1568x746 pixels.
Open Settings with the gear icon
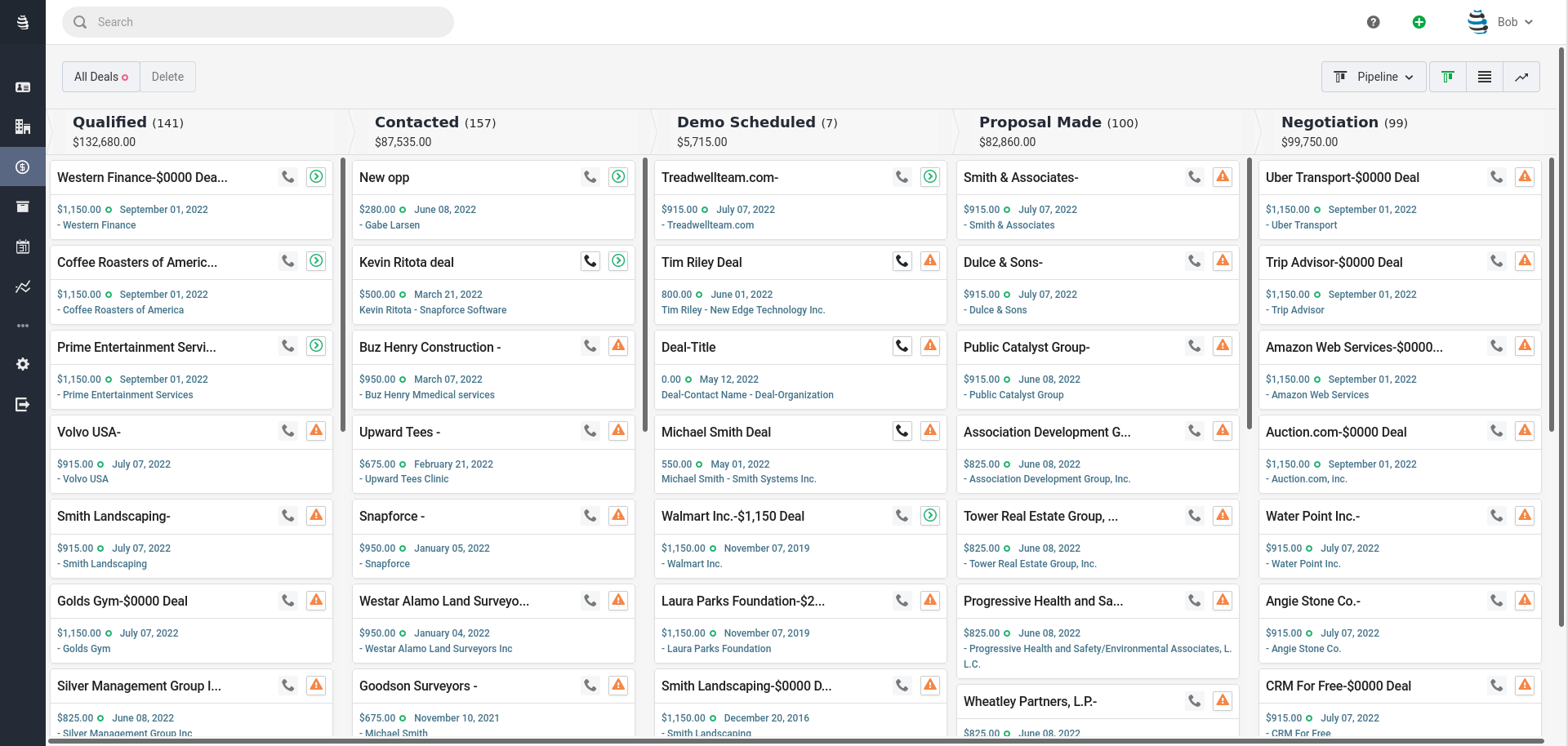23,365
